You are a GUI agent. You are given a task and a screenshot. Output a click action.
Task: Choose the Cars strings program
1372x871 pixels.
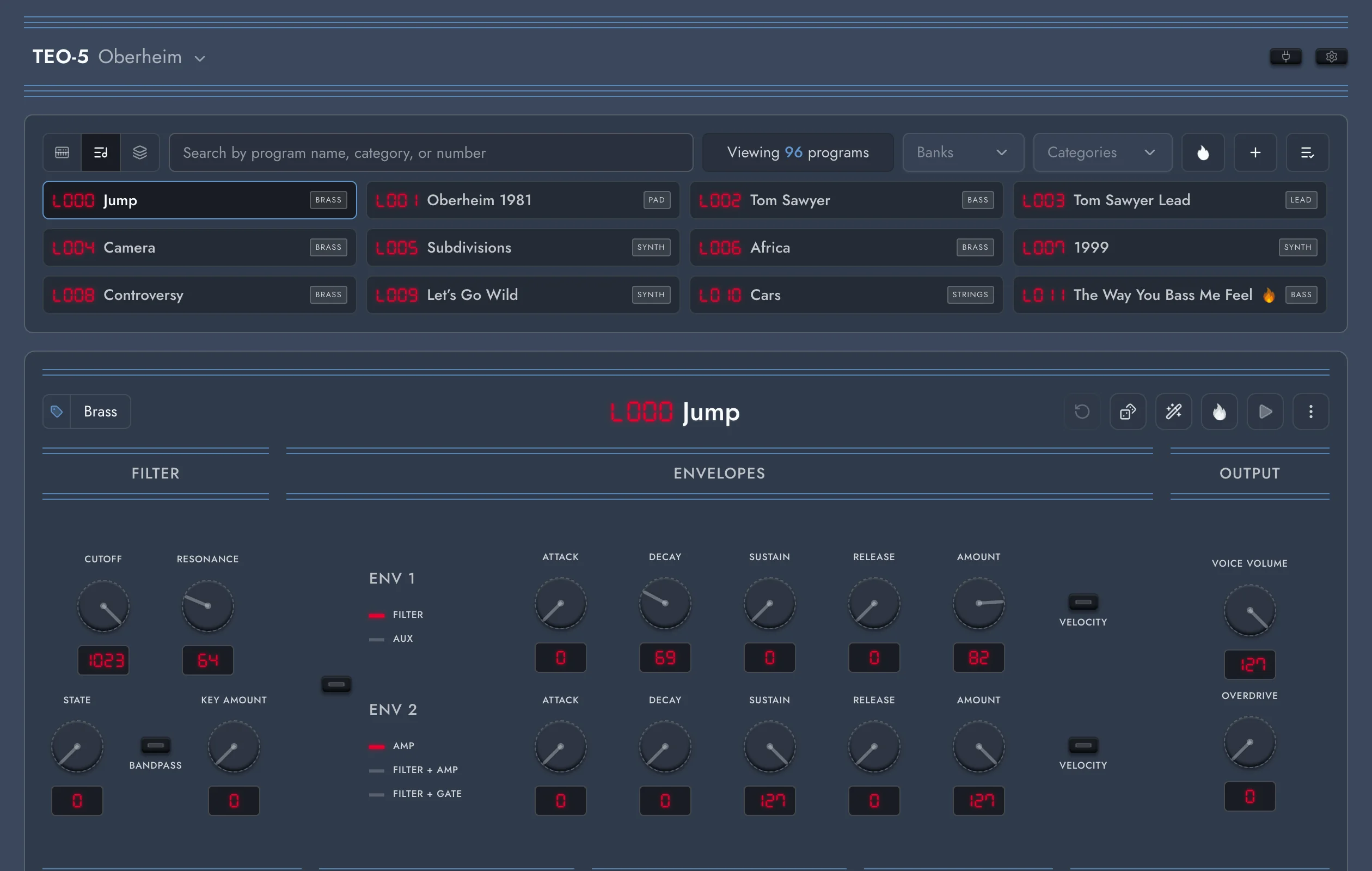point(846,295)
